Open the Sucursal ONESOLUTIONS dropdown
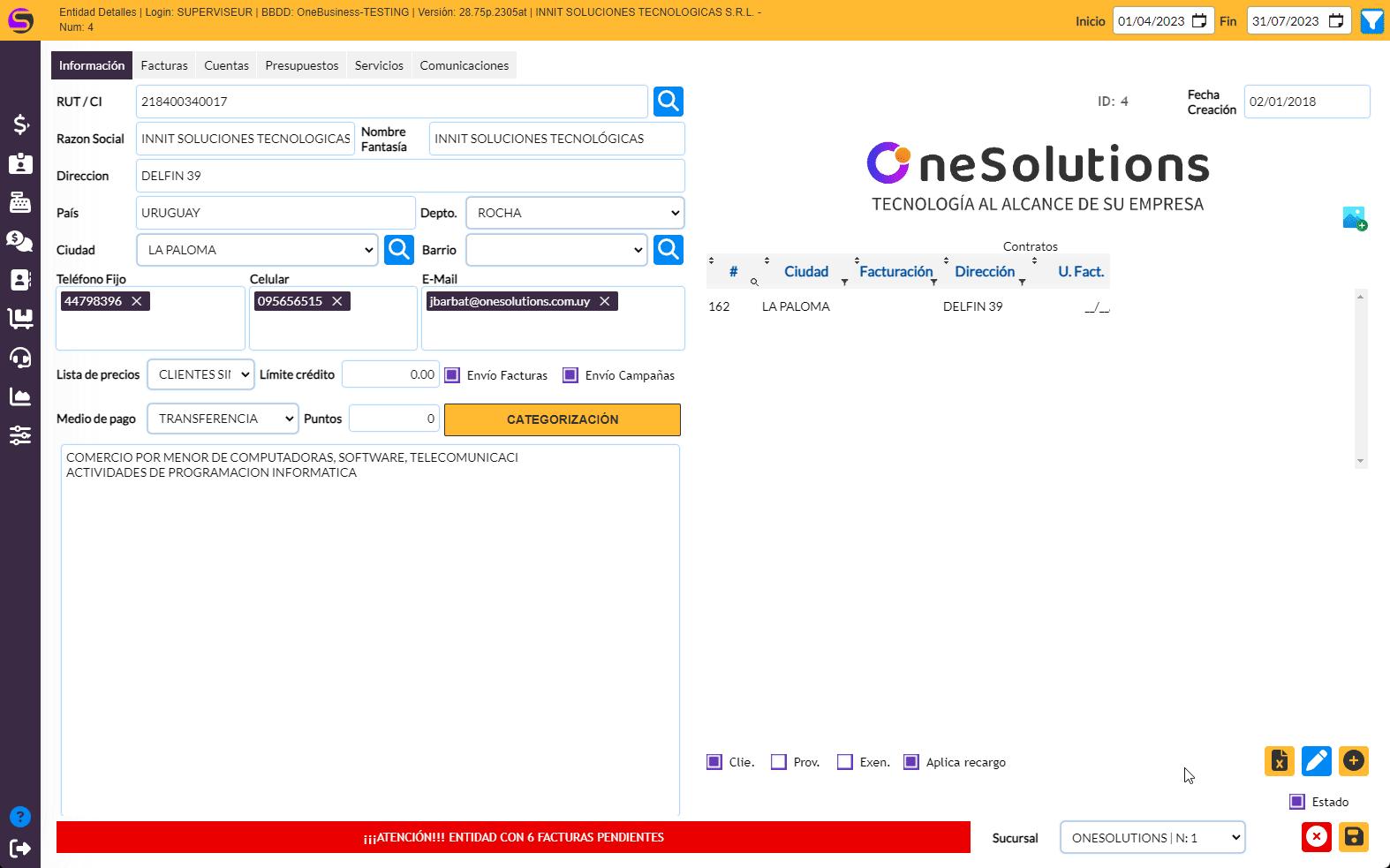 pyautogui.click(x=1152, y=838)
